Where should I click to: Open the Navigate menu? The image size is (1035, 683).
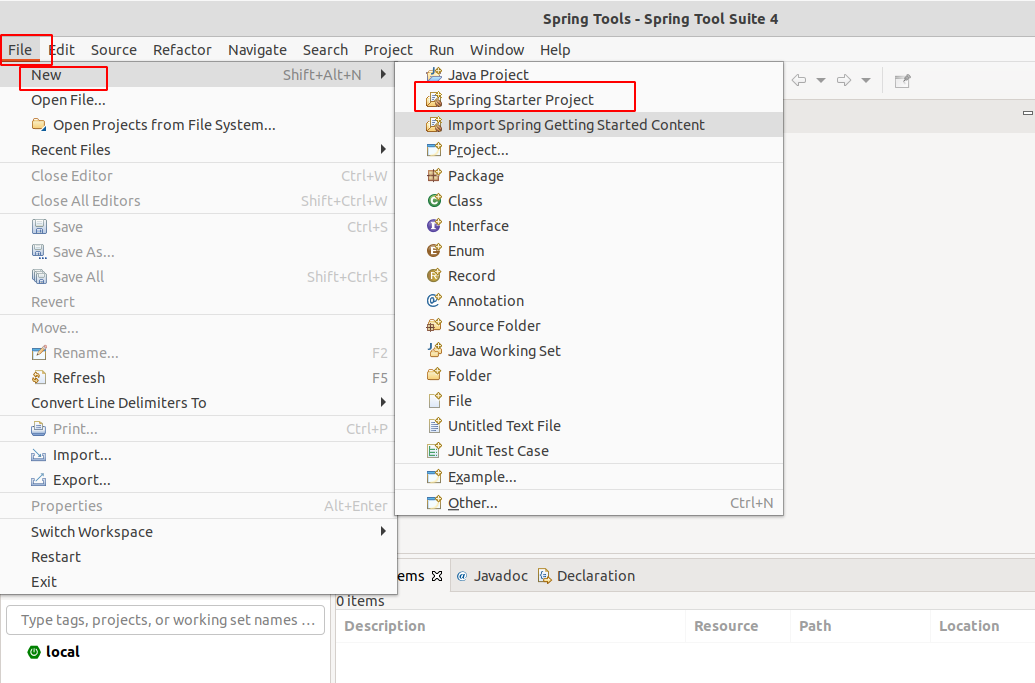point(257,50)
